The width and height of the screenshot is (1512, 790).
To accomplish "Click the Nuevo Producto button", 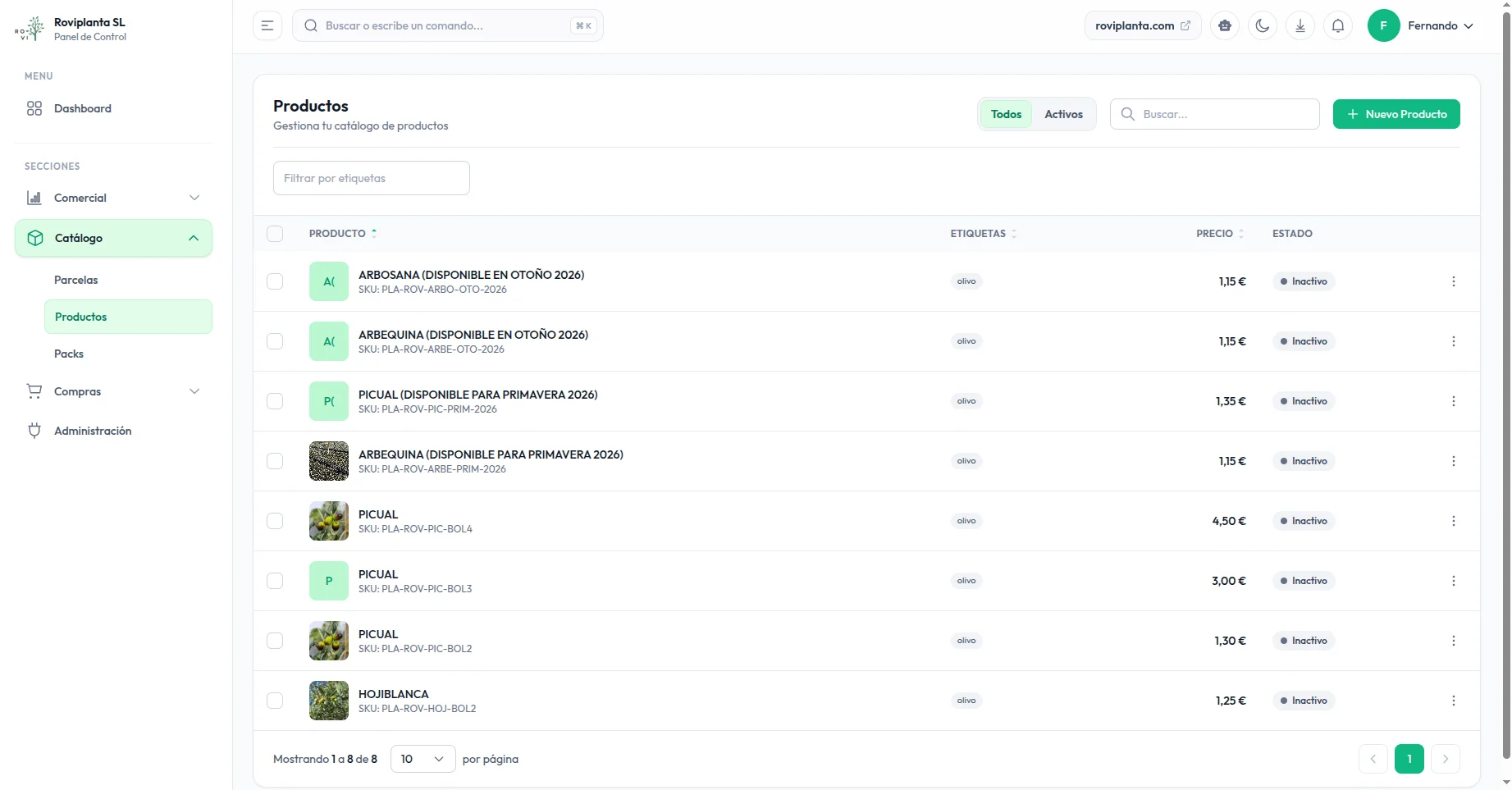I will [1396, 114].
